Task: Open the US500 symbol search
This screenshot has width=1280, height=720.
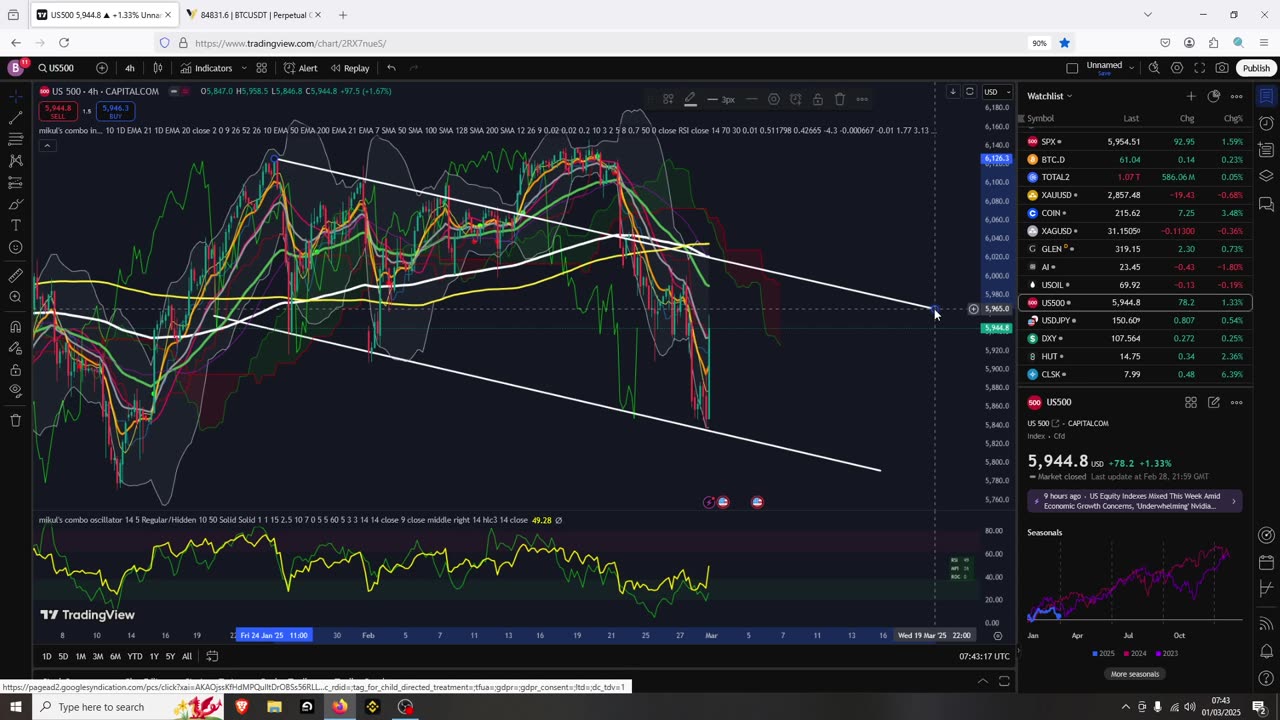Action: [x=57, y=68]
